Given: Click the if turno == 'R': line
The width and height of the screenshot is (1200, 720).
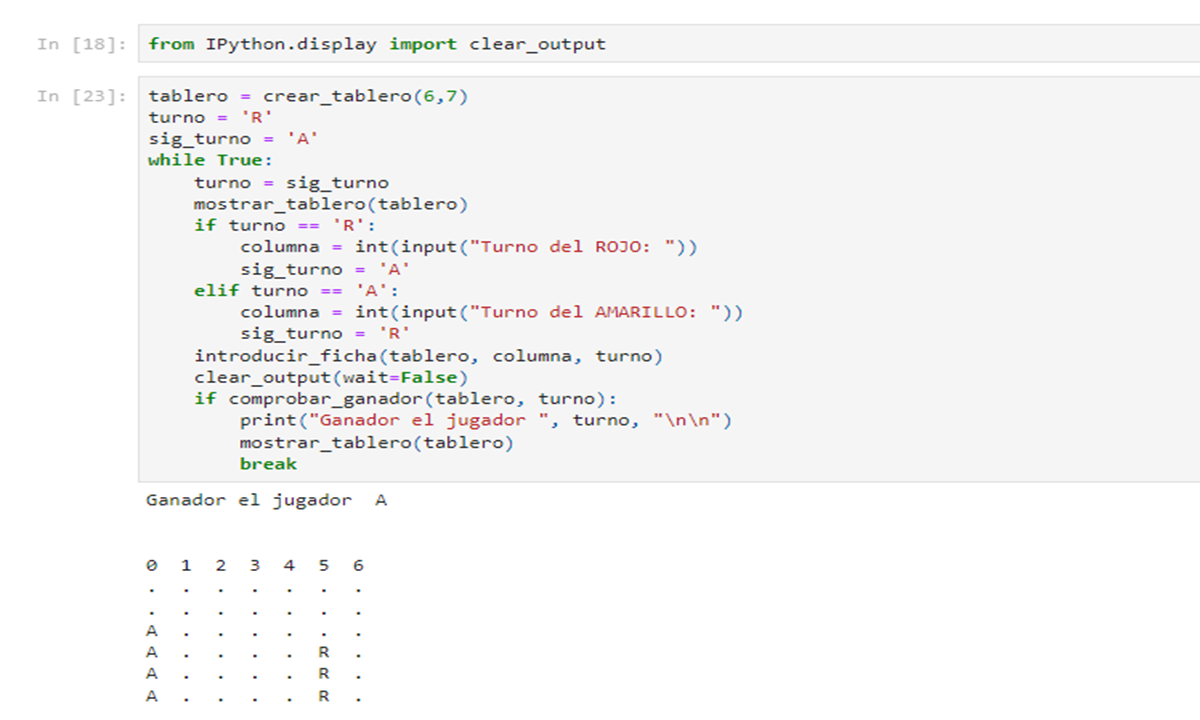Looking at the screenshot, I should click(285, 225).
